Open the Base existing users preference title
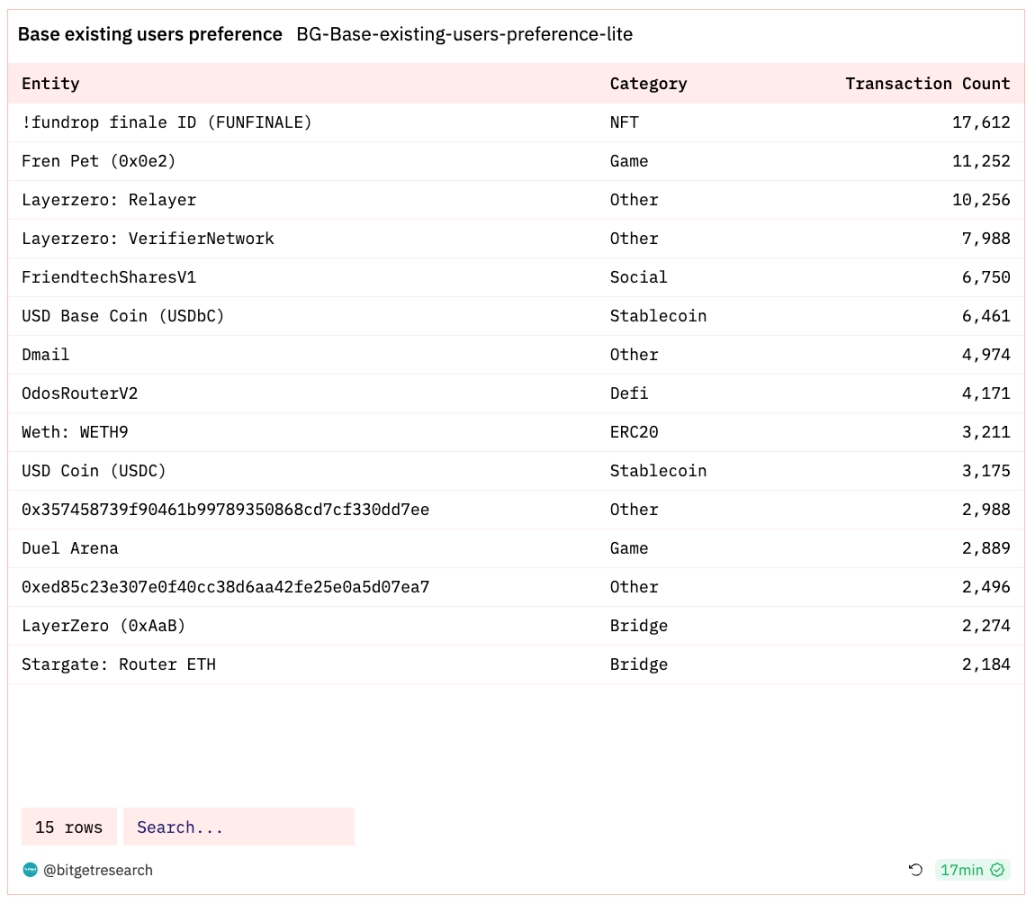The width and height of the screenshot is (1035, 904). click(150, 34)
